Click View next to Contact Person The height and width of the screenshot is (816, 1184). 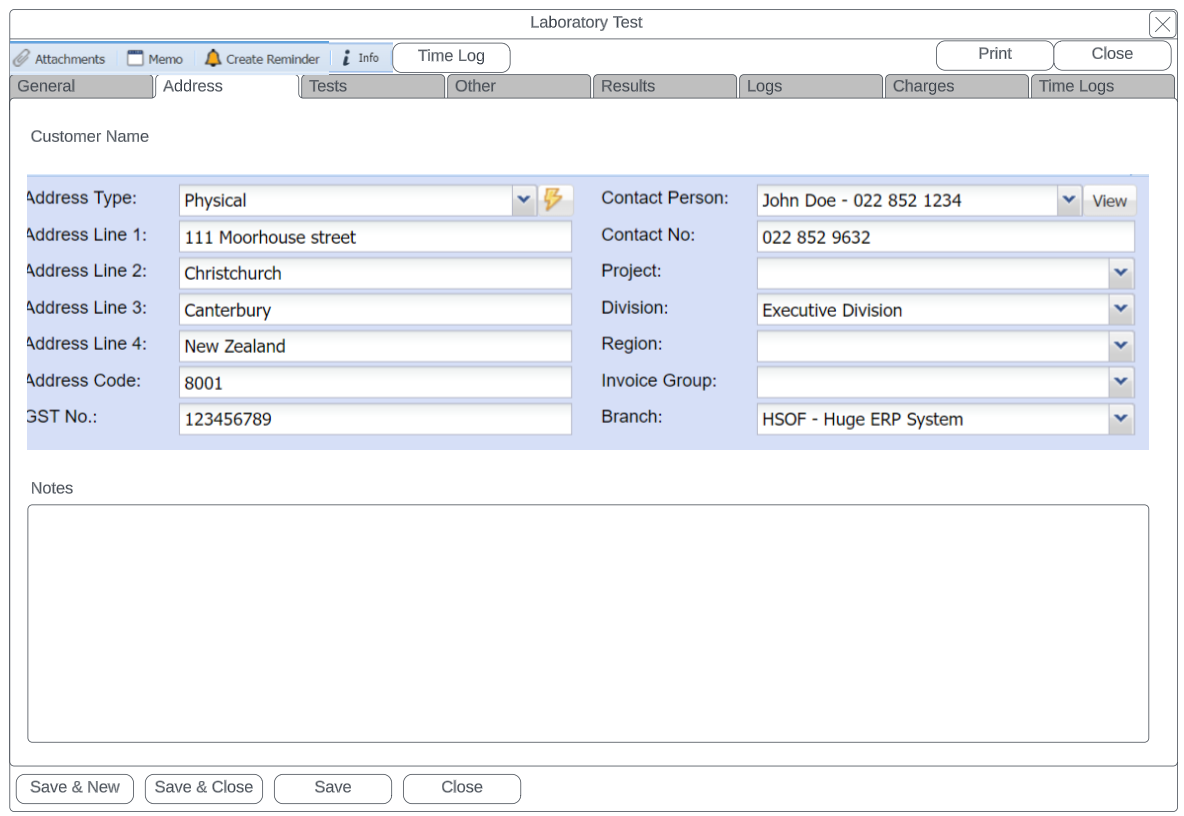(x=1109, y=201)
